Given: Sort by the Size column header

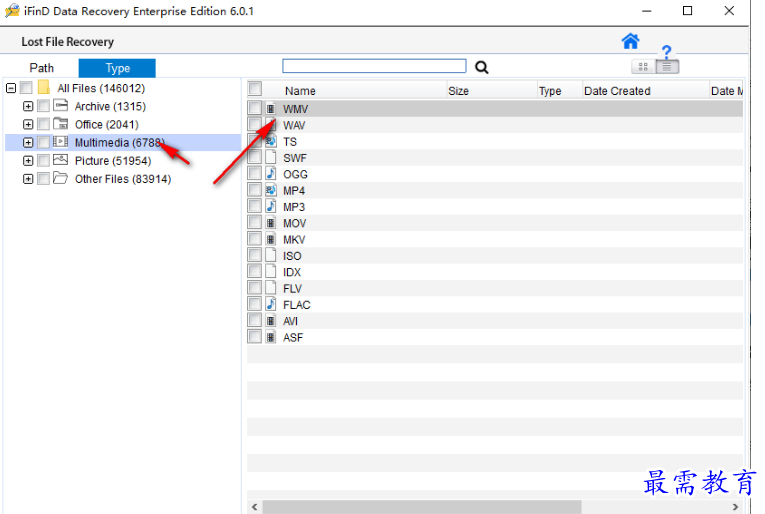Looking at the screenshot, I should click(459, 91).
